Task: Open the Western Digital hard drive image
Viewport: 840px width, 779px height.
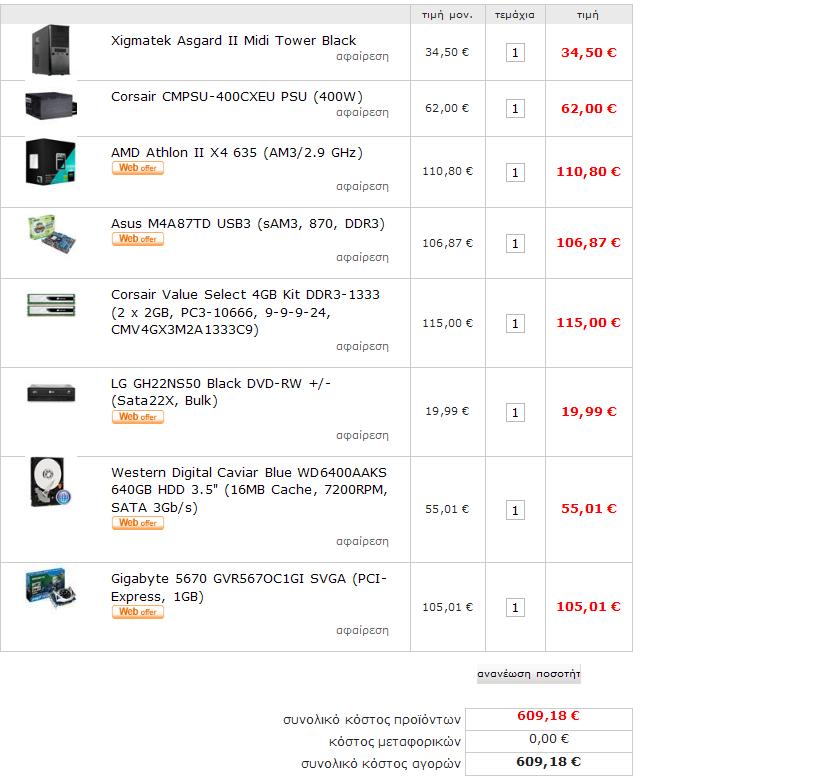Action: [51, 482]
